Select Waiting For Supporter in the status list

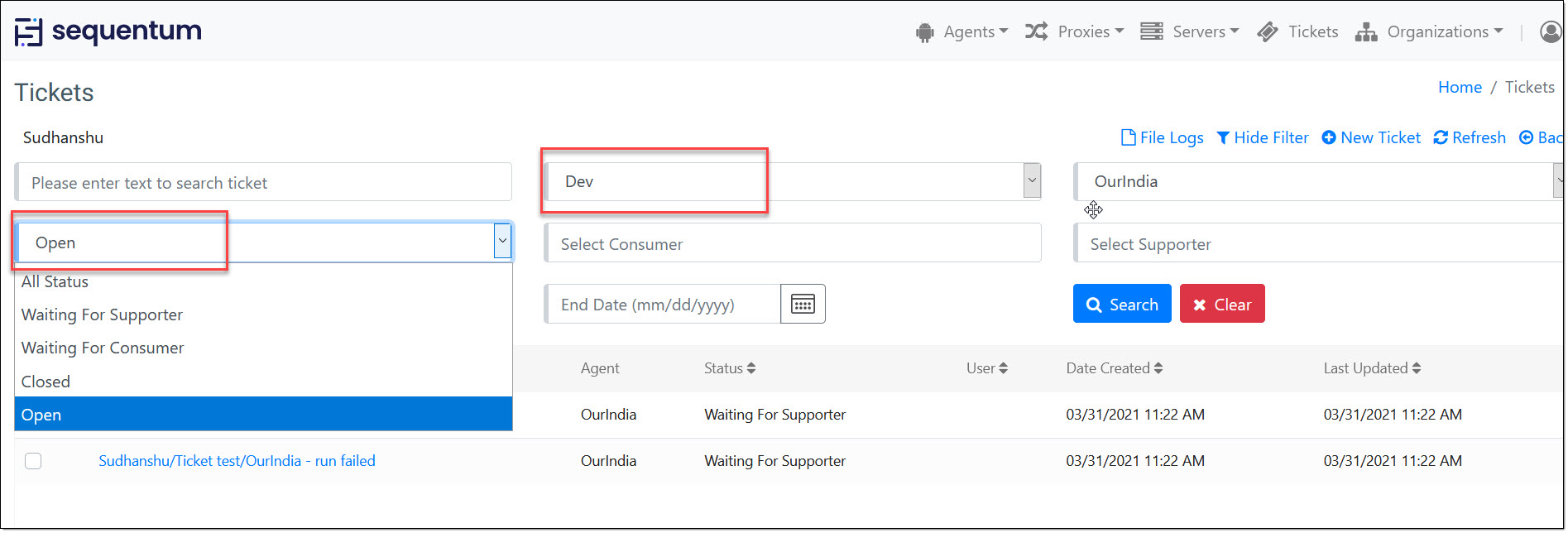point(263,315)
